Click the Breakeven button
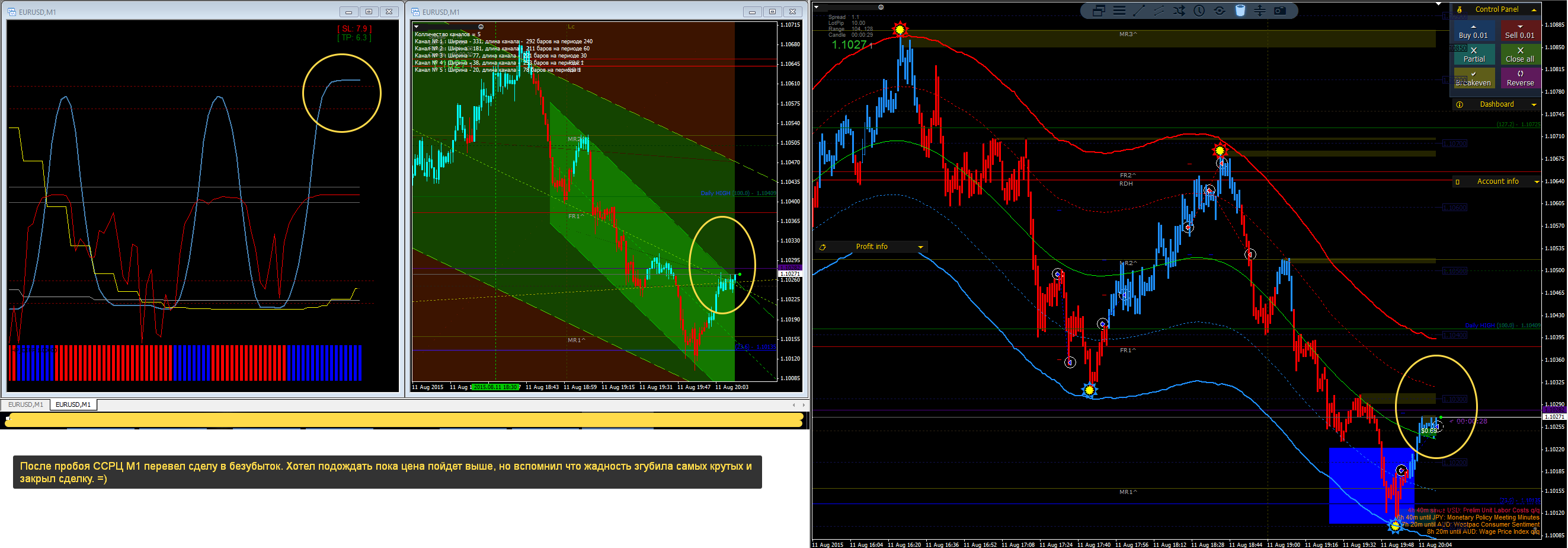Image resolution: width=1568 pixels, height=548 pixels. (1474, 78)
